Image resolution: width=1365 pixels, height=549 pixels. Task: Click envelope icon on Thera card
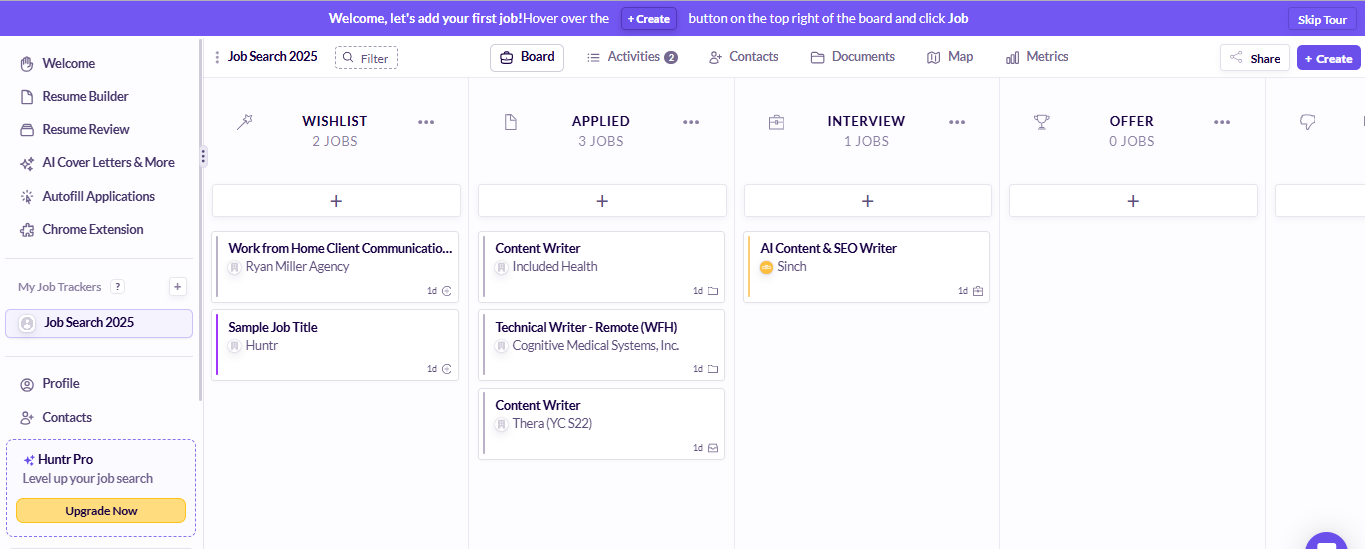pyautogui.click(x=713, y=448)
